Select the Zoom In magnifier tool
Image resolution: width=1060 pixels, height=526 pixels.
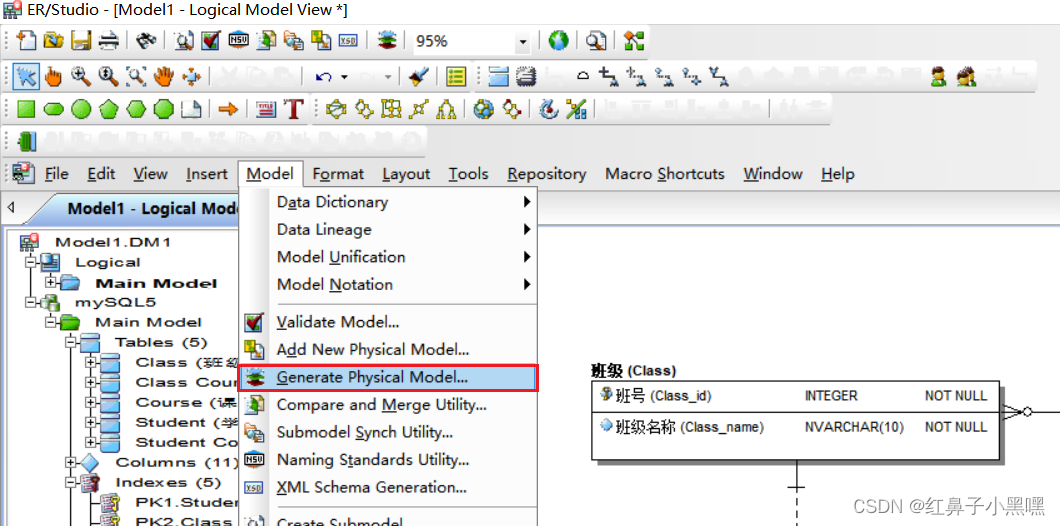tap(81, 76)
